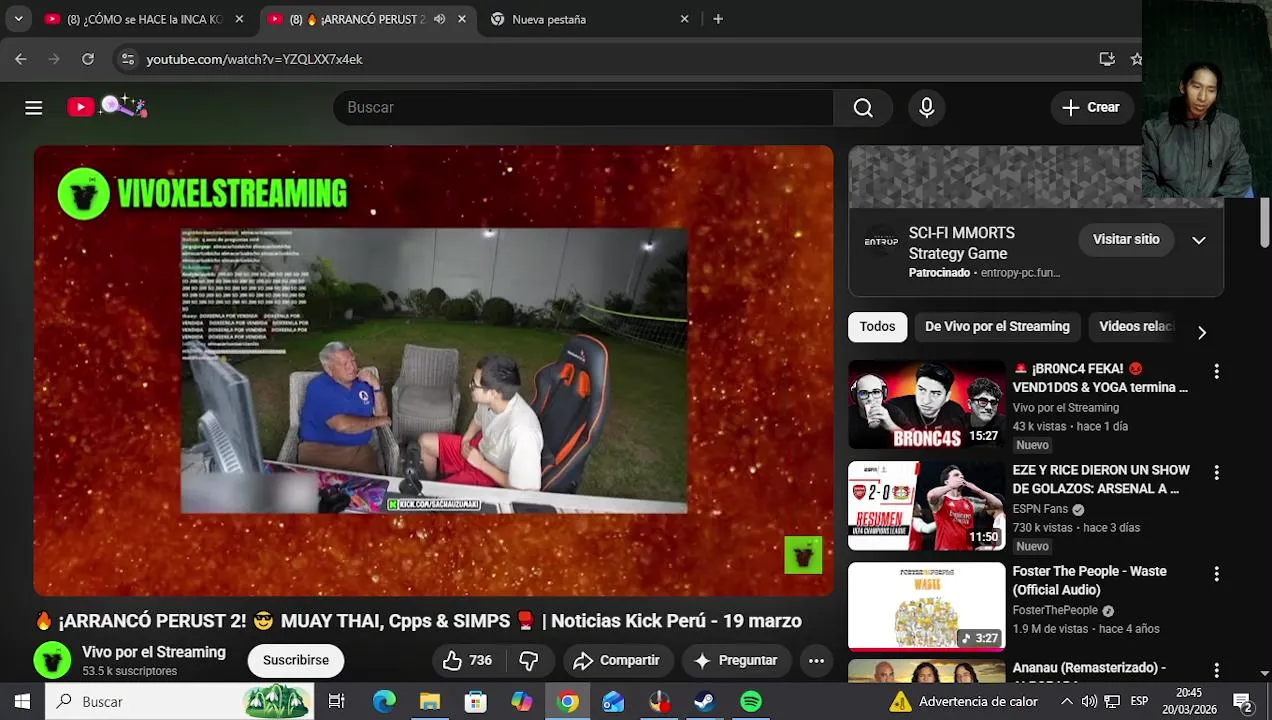Open the BR0NC4 FEKA video thumbnail
The width and height of the screenshot is (1272, 720).
click(x=926, y=404)
